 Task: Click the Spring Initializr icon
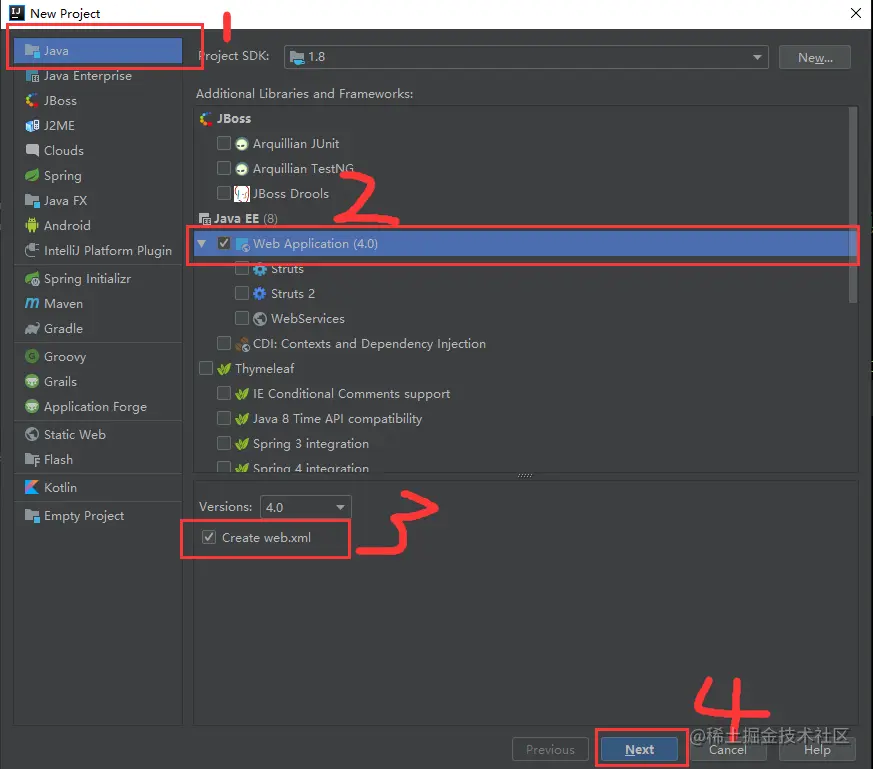pyautogui.click(x=32, y=278)
